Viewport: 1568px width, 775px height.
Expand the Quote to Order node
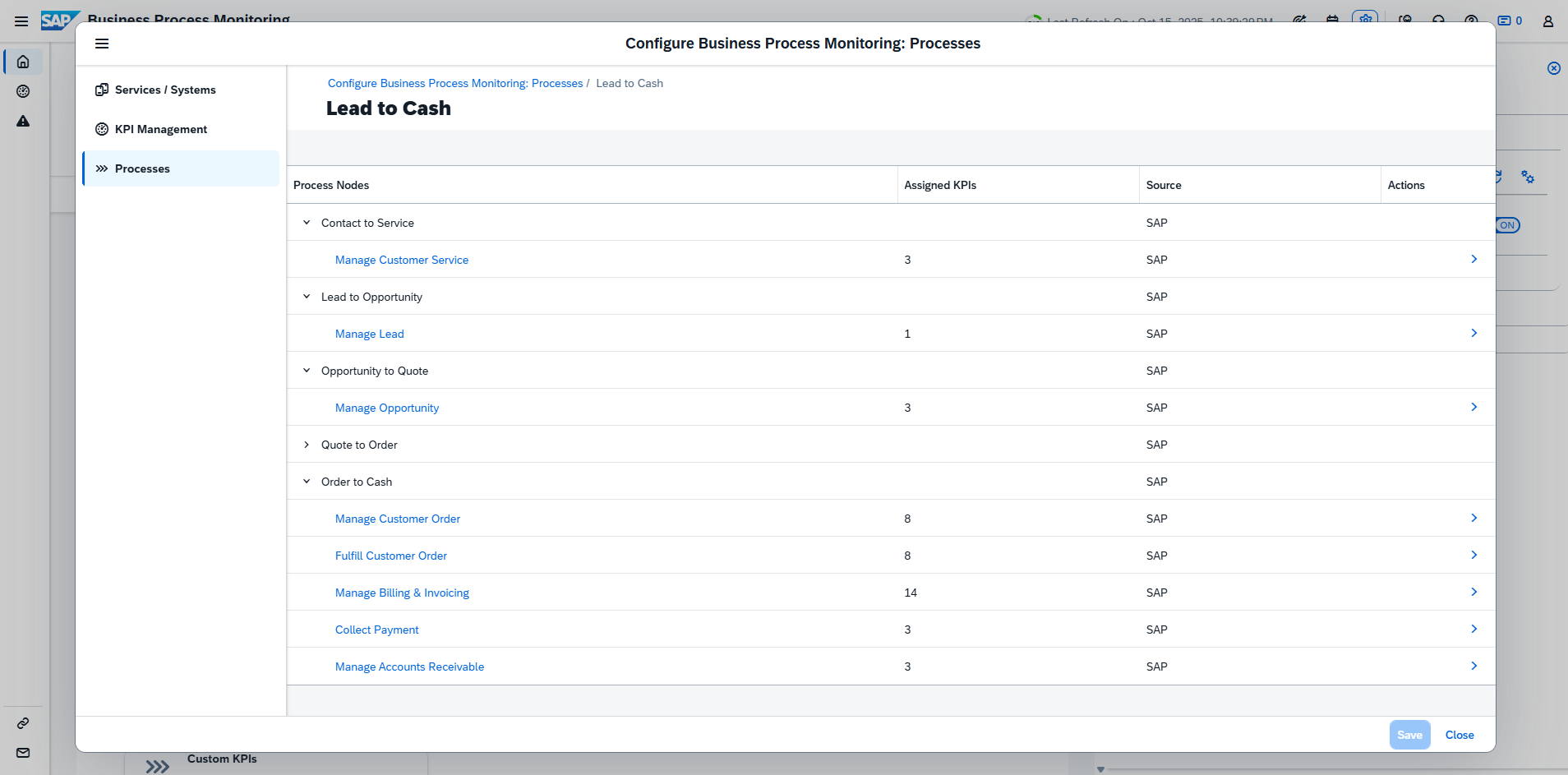click(307, 445)
